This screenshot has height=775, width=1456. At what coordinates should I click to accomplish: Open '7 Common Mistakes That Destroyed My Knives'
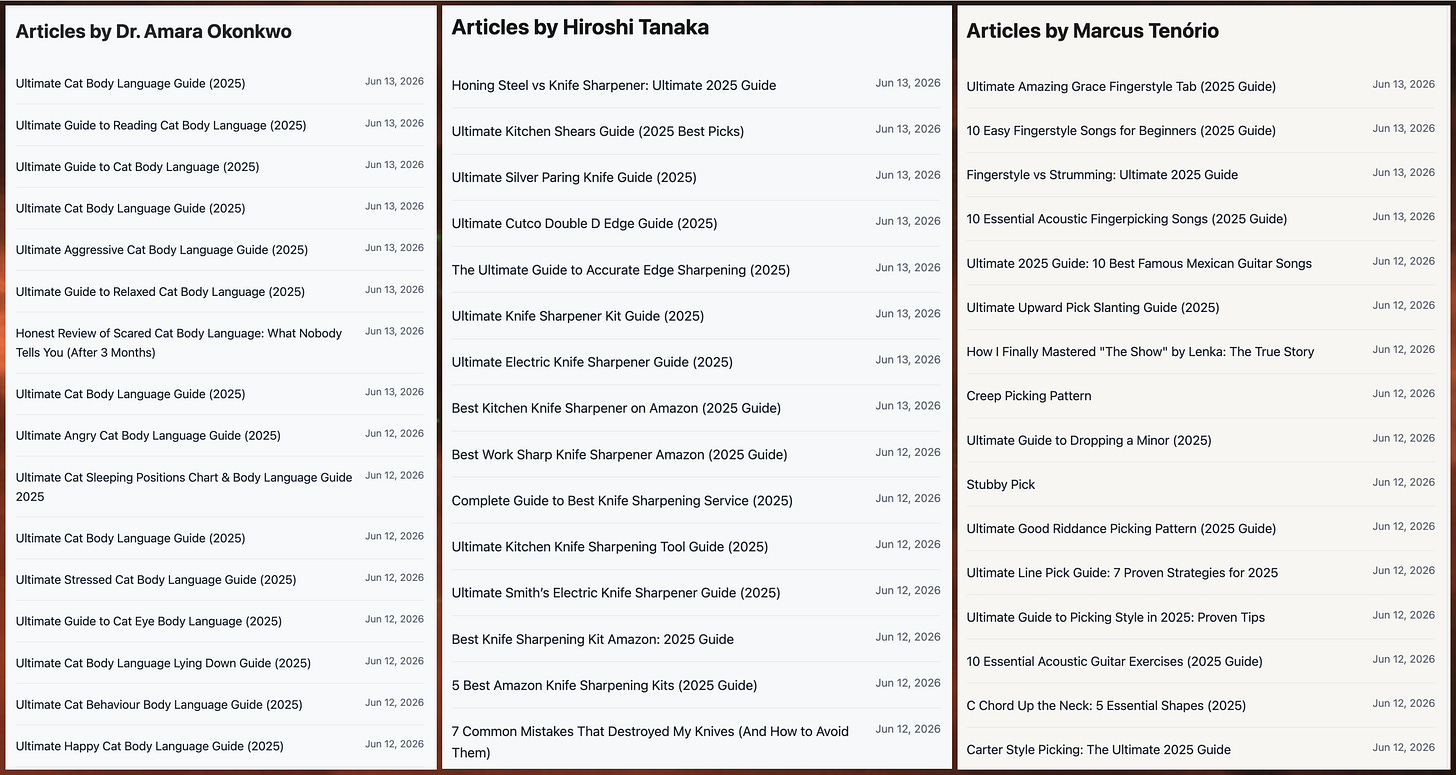(651, 742)
